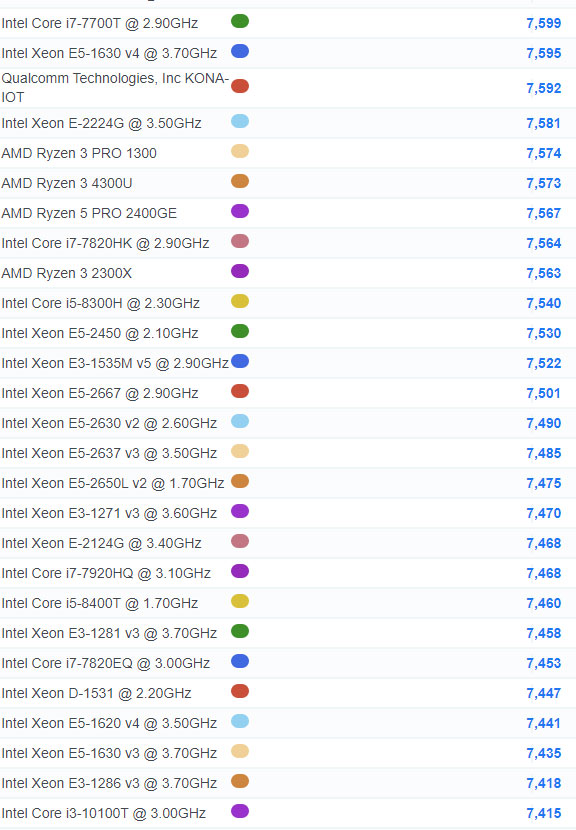Screen dimensions: 576x830
Task: Click the 7,540 score value
Action: pos(544,303)
